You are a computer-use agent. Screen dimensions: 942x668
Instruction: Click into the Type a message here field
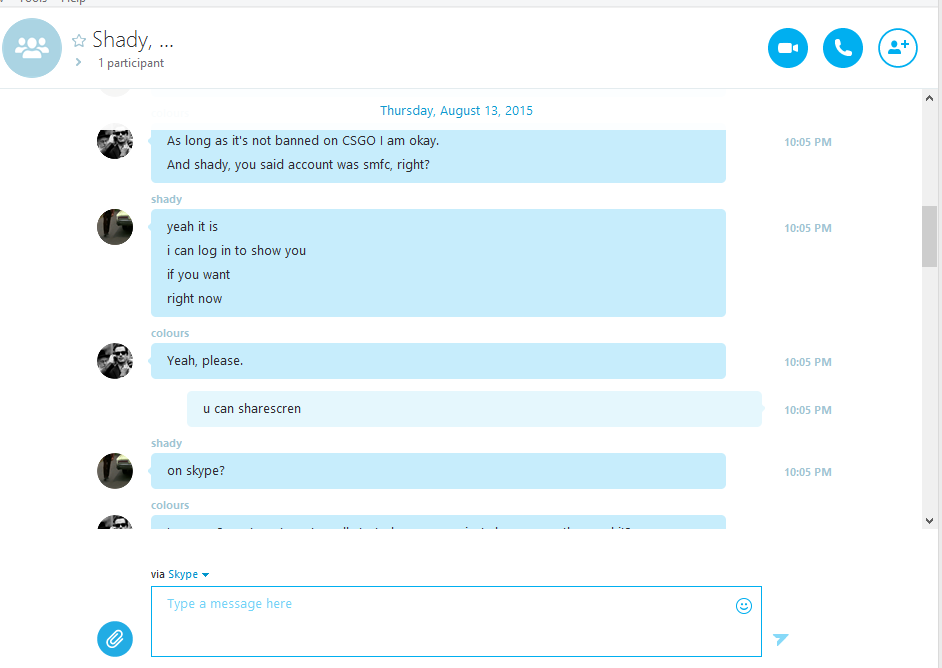tap(456, 621)
